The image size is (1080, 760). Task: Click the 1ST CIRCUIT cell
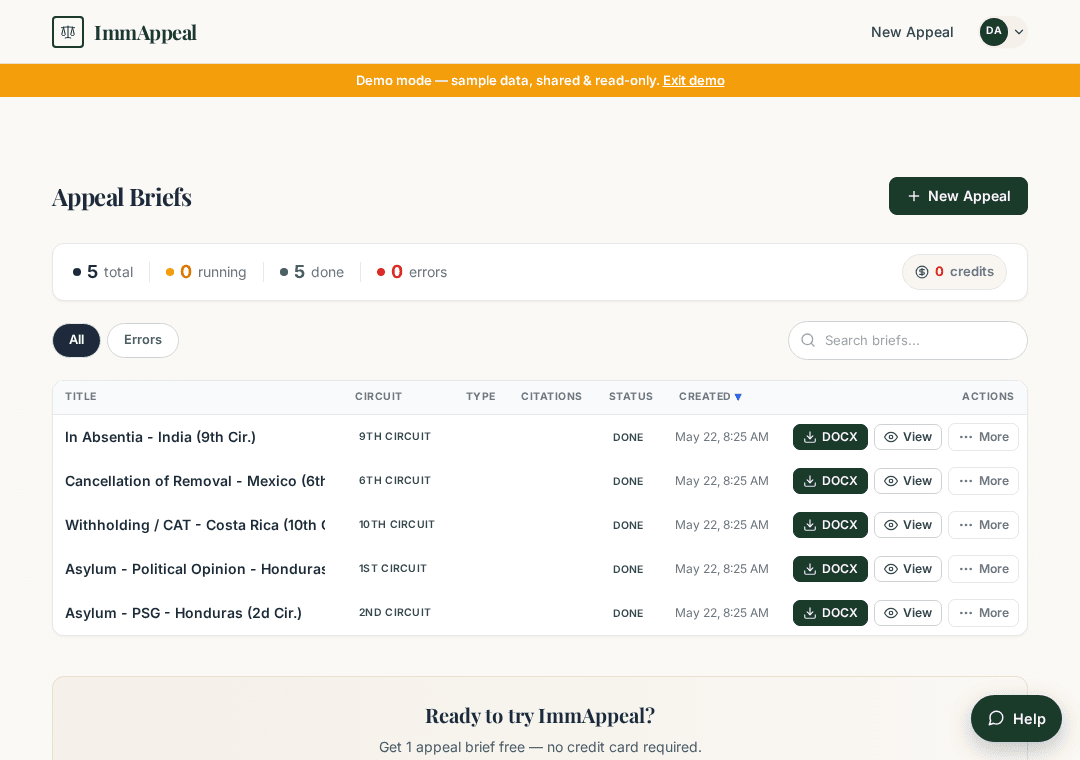(393, 569)
